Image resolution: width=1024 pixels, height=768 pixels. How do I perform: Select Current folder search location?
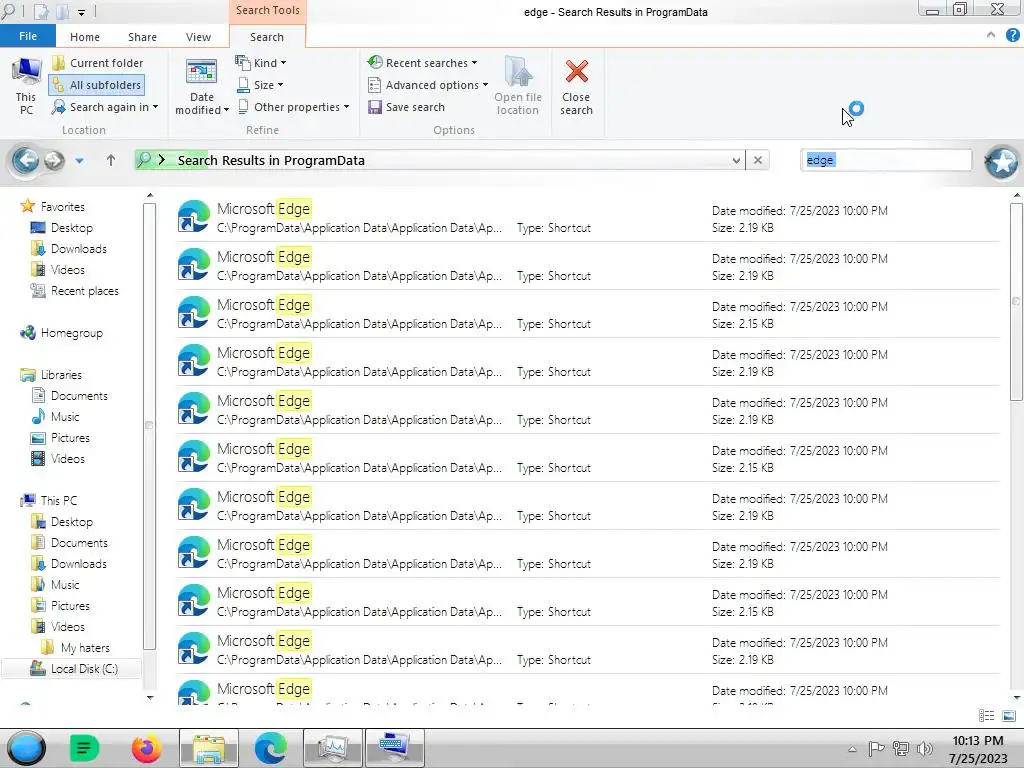(98, 63)
